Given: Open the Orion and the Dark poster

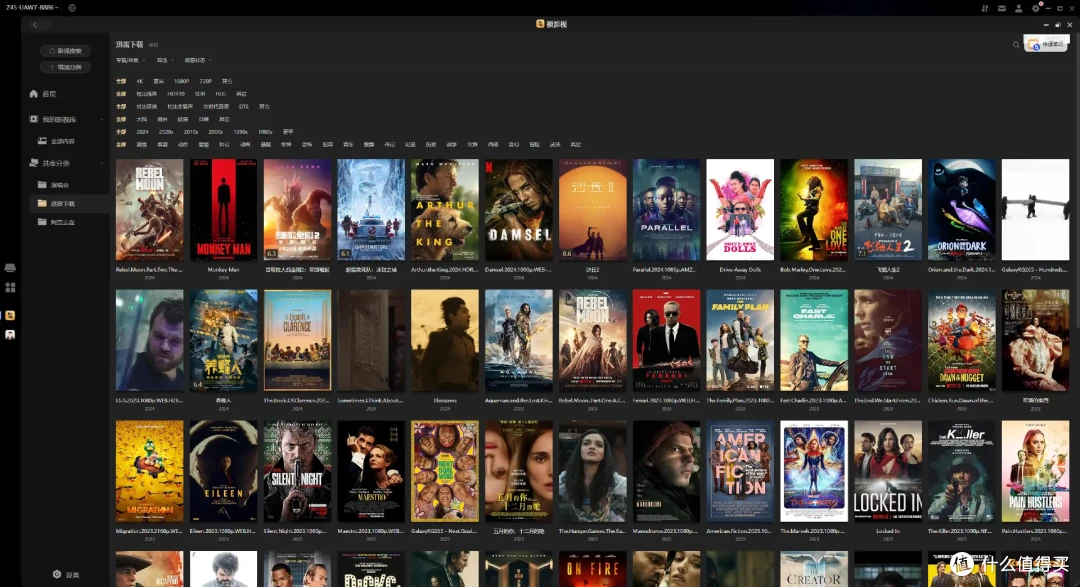Looking at the screenshot, I should pyautogui.click(x=962, y=209).
